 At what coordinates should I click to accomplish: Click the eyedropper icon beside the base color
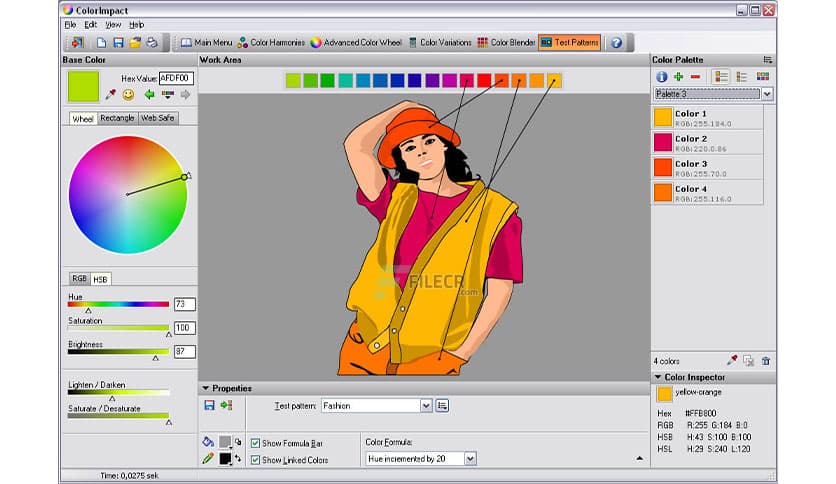point(111,95)
